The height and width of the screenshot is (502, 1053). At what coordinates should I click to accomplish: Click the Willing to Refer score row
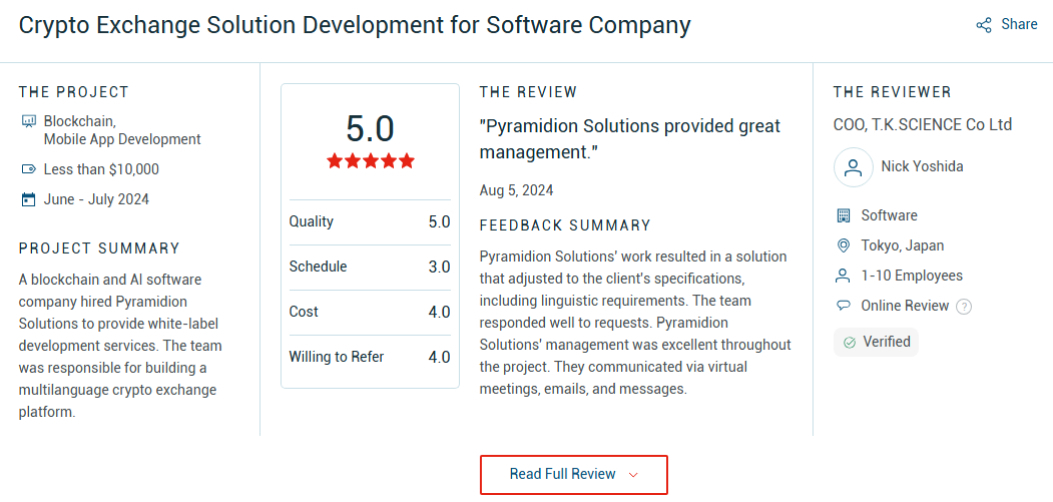click(x=369, y=357)
